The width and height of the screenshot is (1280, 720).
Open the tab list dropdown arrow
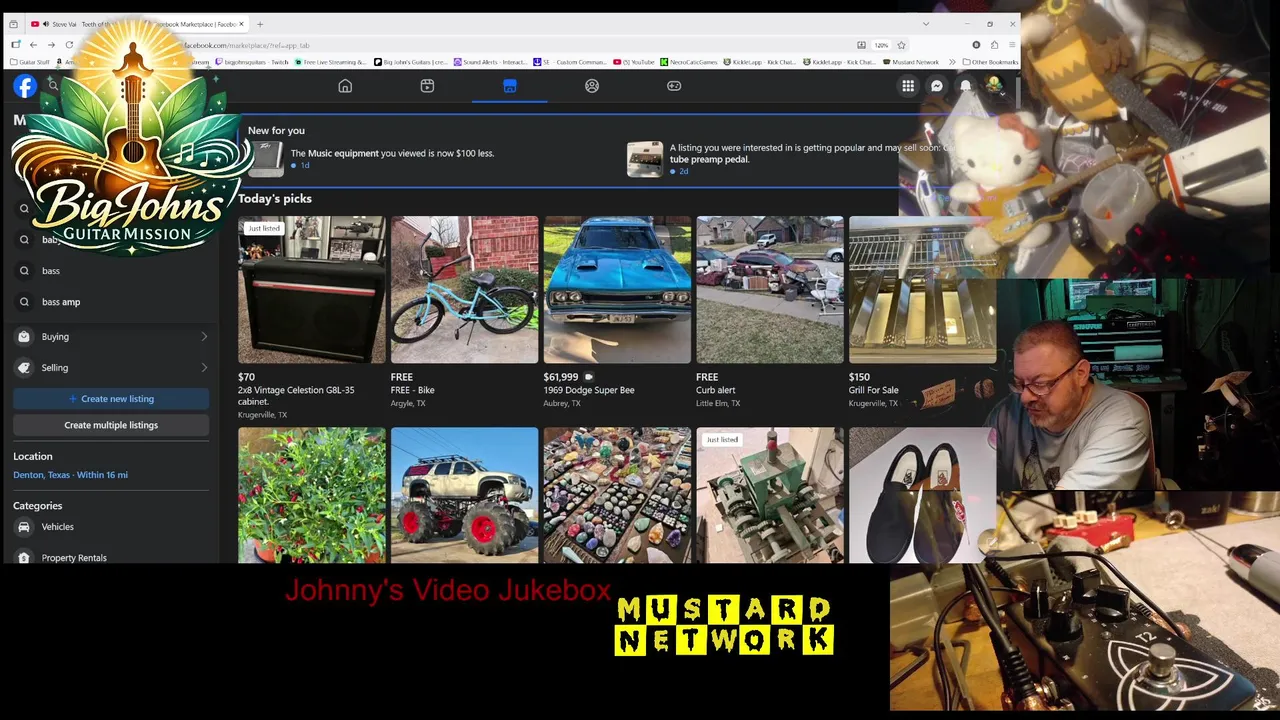[x=926, y=24]
